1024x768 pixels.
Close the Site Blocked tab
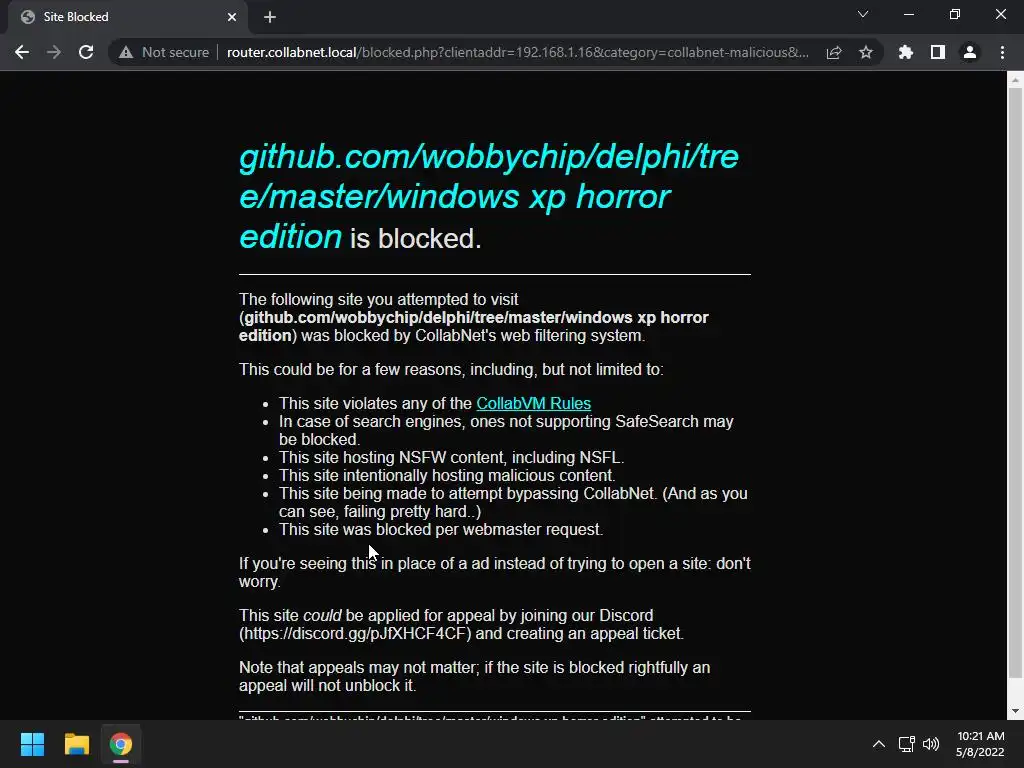click(232, 17)
